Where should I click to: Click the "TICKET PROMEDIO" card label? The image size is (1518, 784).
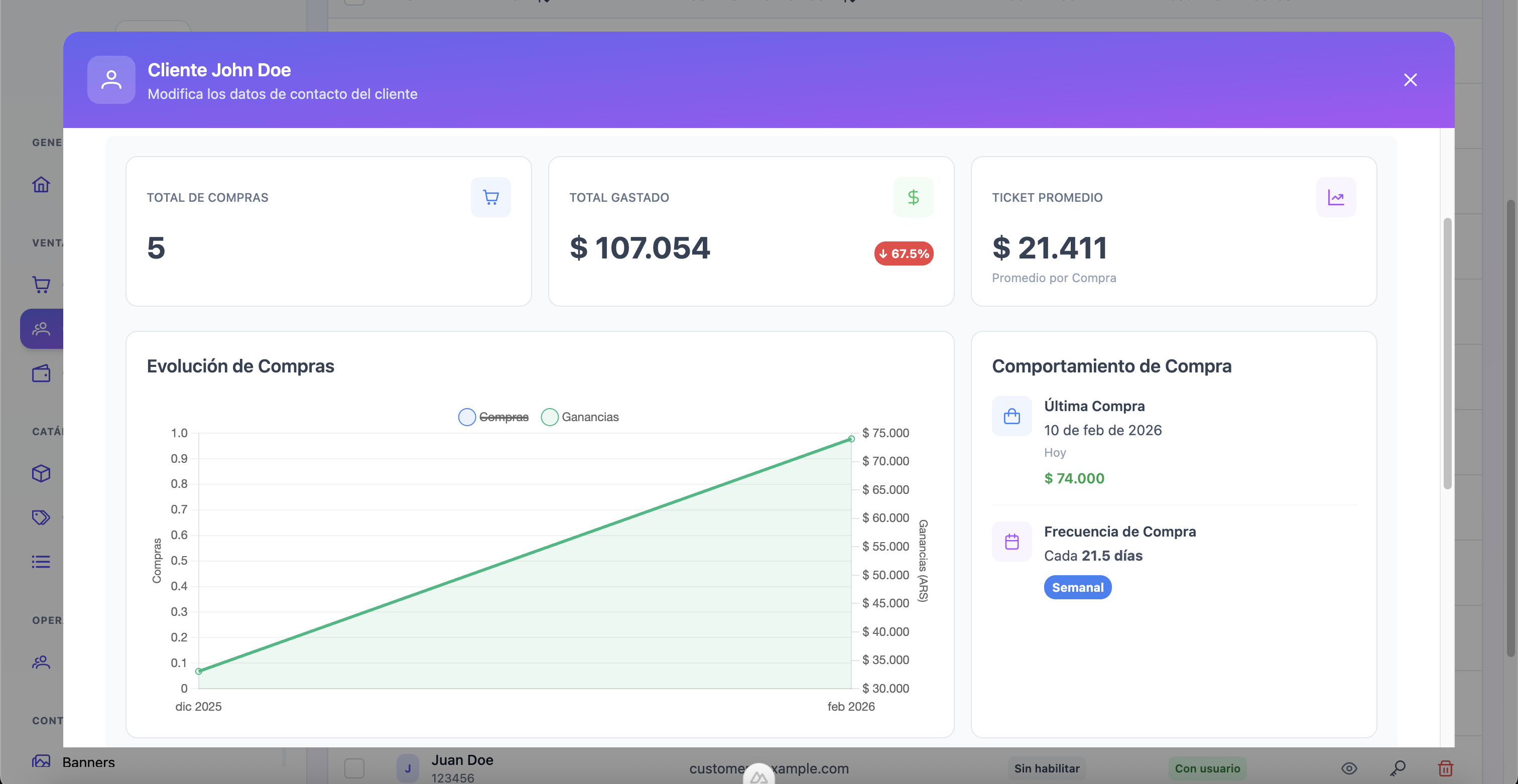pos(1047,197)
